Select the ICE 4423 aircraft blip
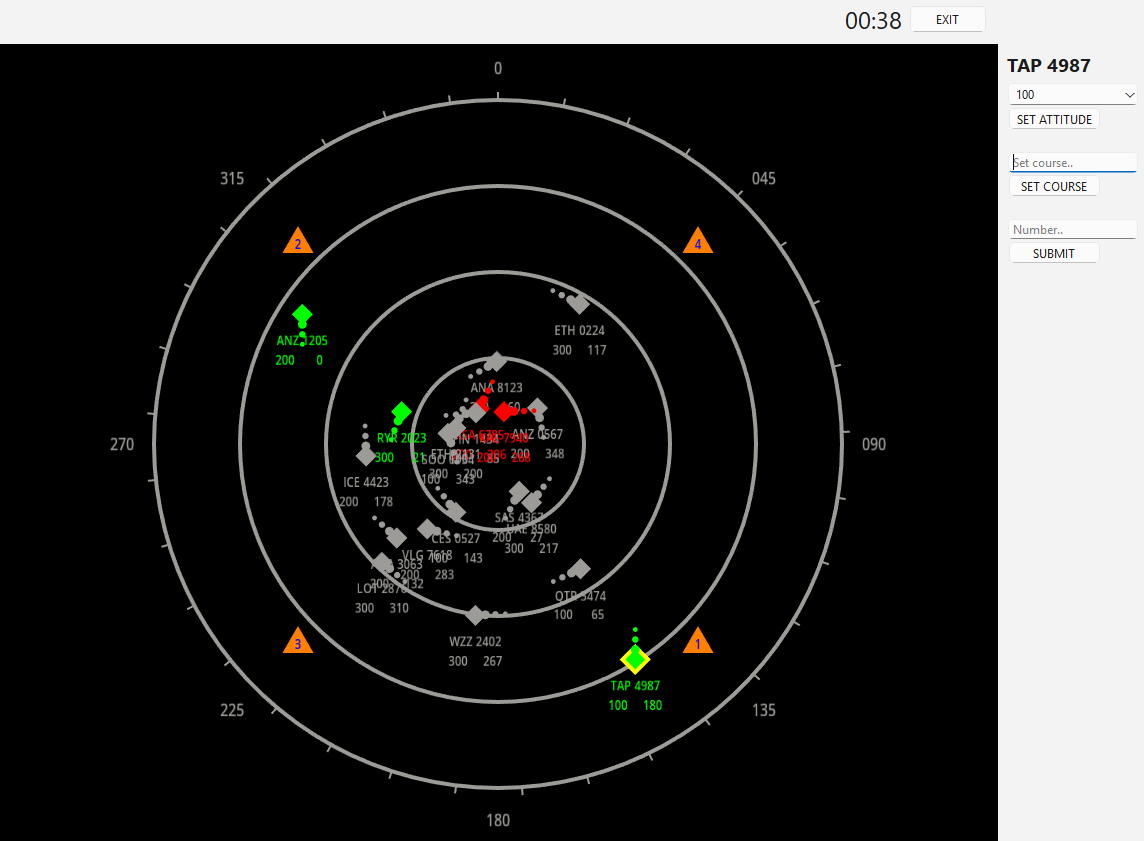The width and height of the screenshot is (1144, 841). [366, 455]
